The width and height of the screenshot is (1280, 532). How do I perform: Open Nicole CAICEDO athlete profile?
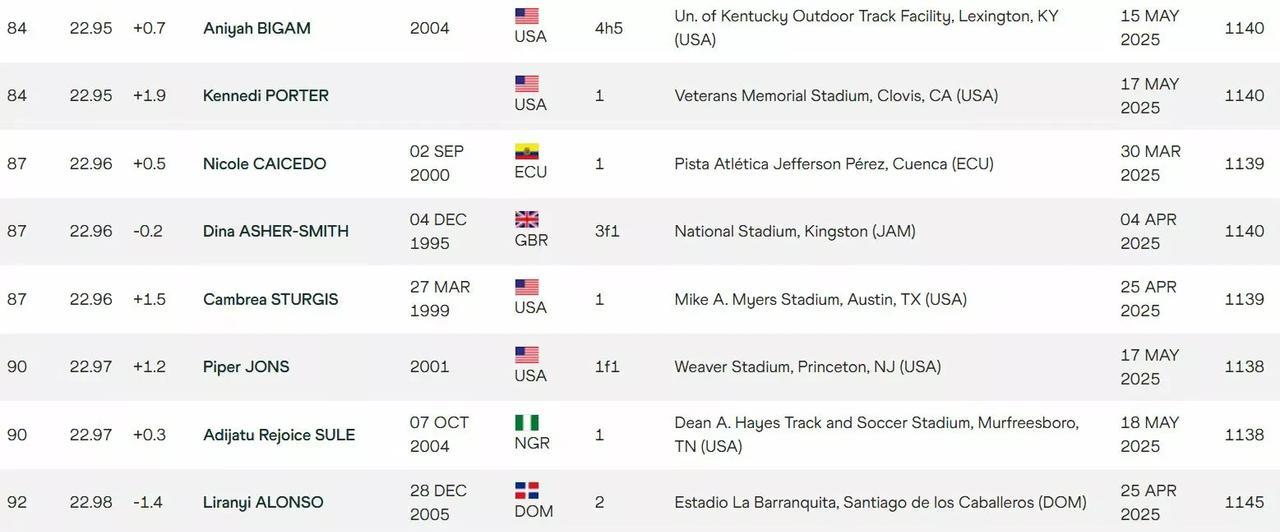point(265,164)
